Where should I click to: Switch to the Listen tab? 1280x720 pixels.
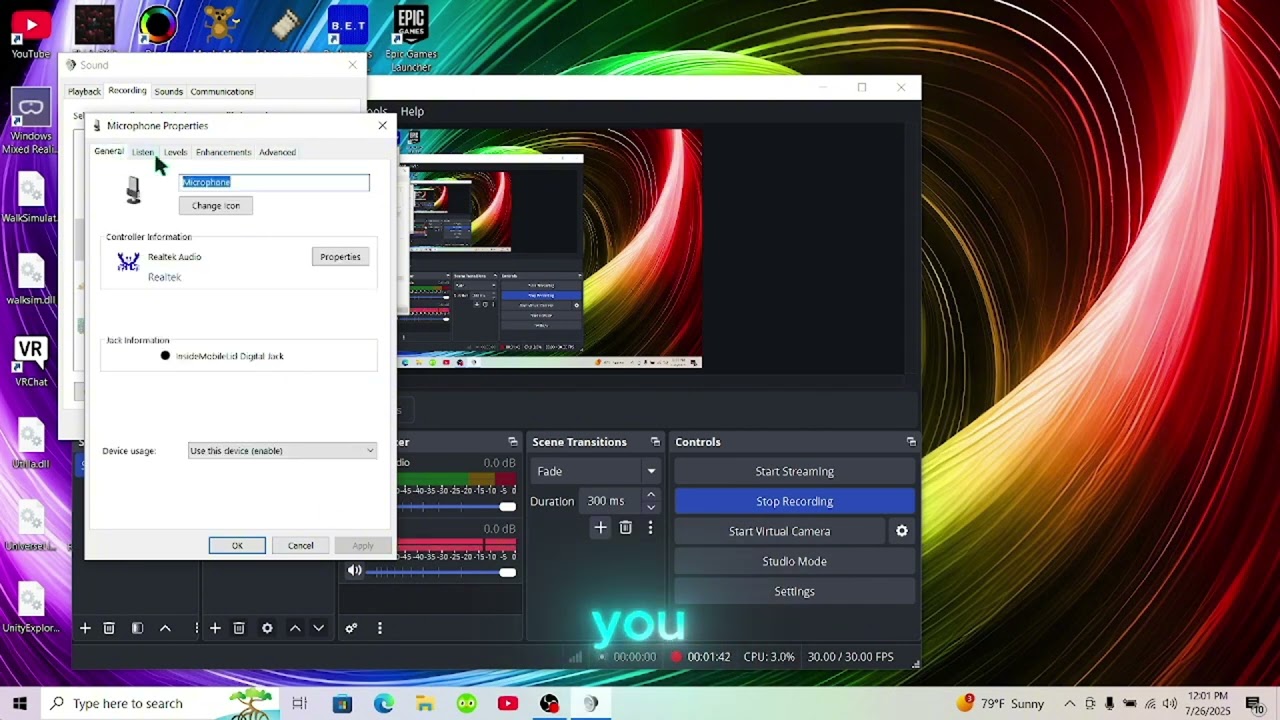click(x=143, y=152)
